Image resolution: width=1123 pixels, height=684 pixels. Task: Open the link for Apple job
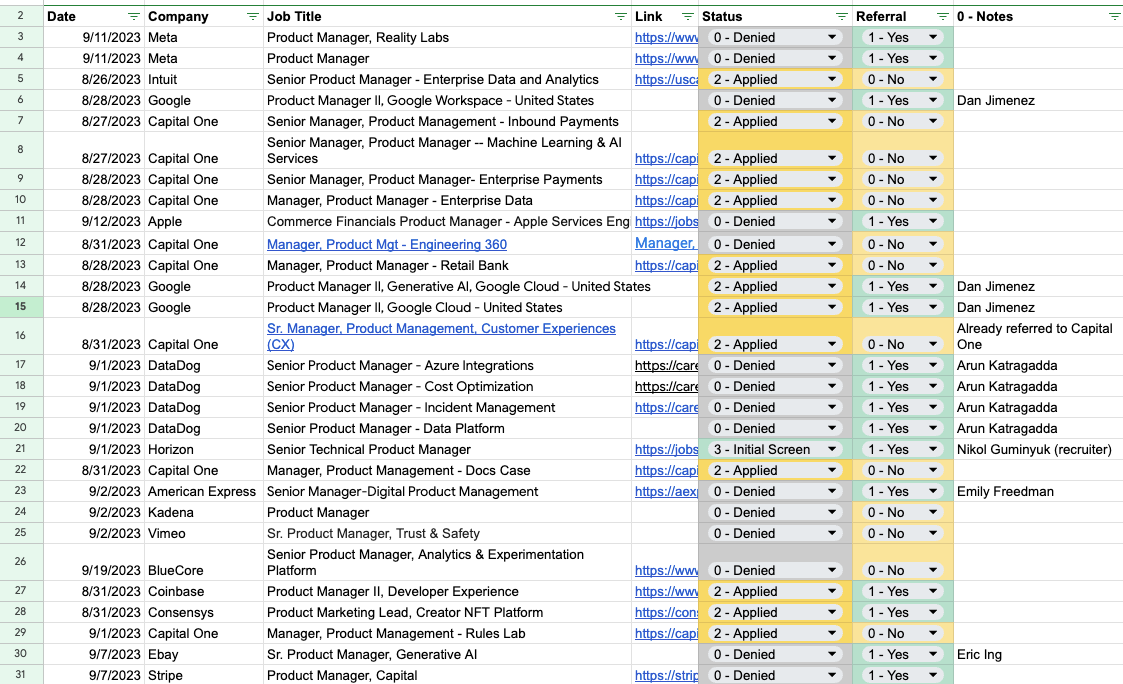(x=666, y=222)
